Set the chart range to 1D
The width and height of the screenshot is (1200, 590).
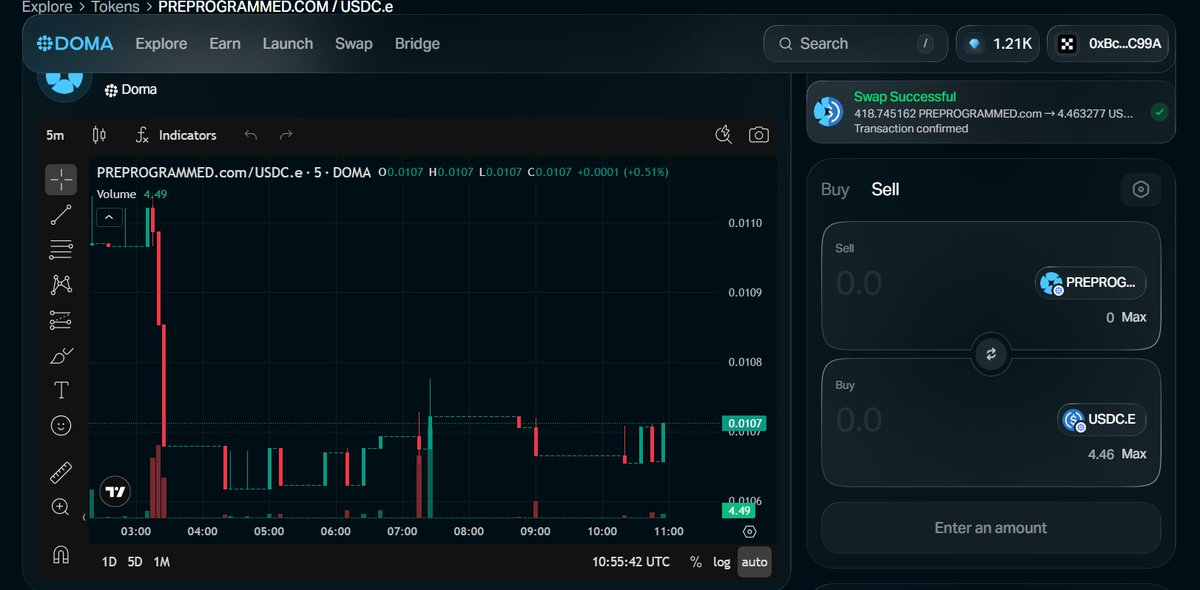(110, 562)
